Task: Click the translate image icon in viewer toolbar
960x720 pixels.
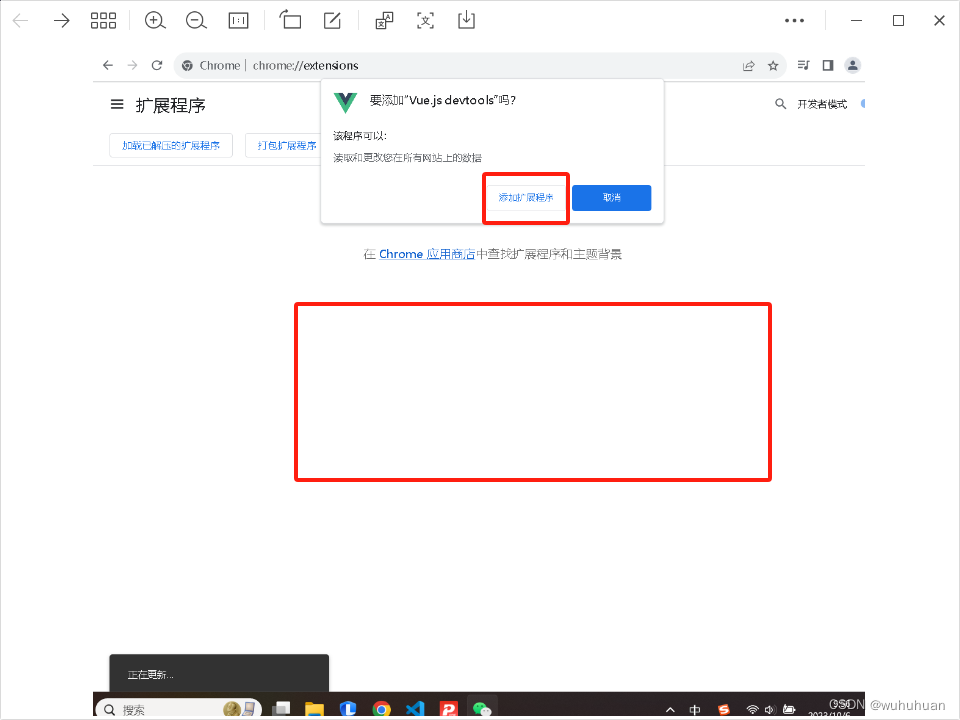Action: tap(384, 21)
